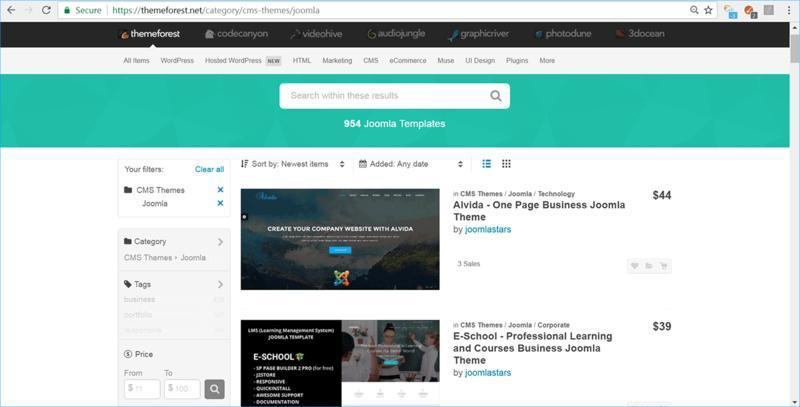
Task: Select the $44 price of Alvida
Action: click(x=662, y=195)
